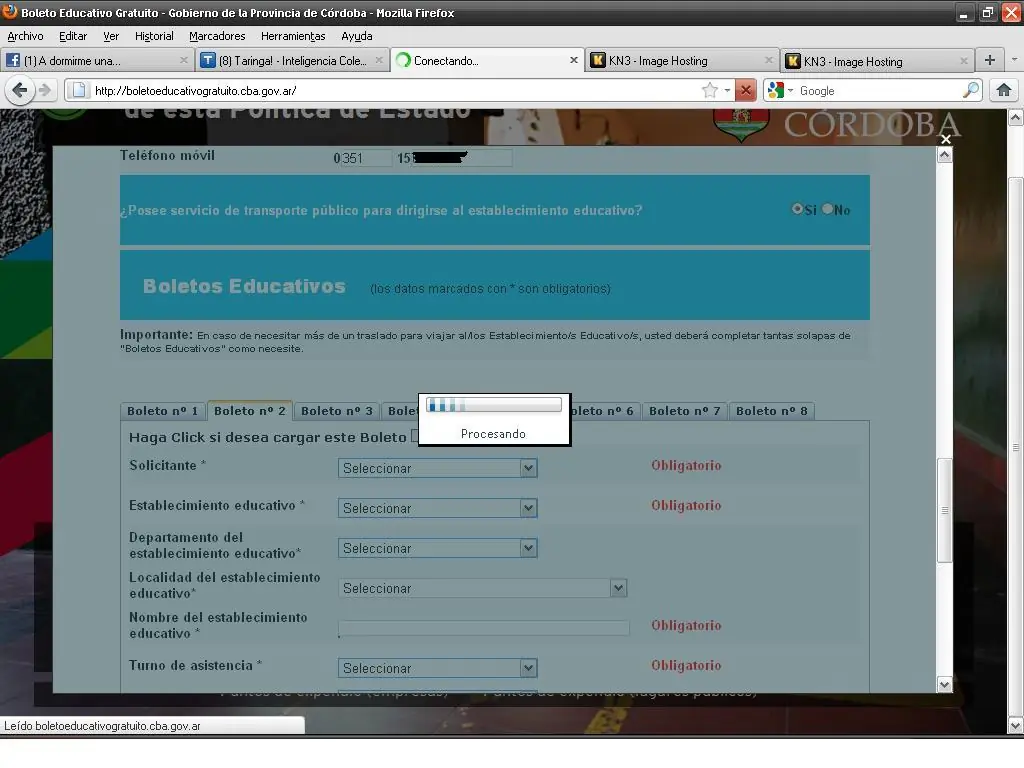1024x768 pixels.
Task: Click the Firefox back arrow button
Action: point(20,90)
